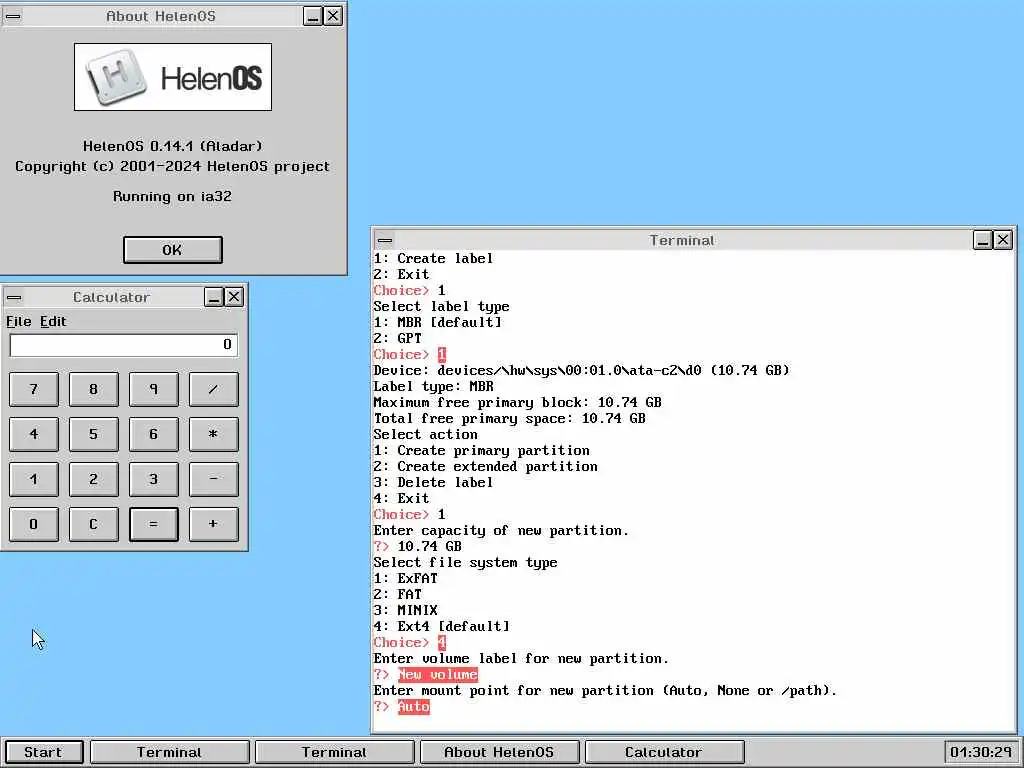
Task: Click 'HelenOS 0.14.1 (Aladar)' version text
Action: [172, 146]
